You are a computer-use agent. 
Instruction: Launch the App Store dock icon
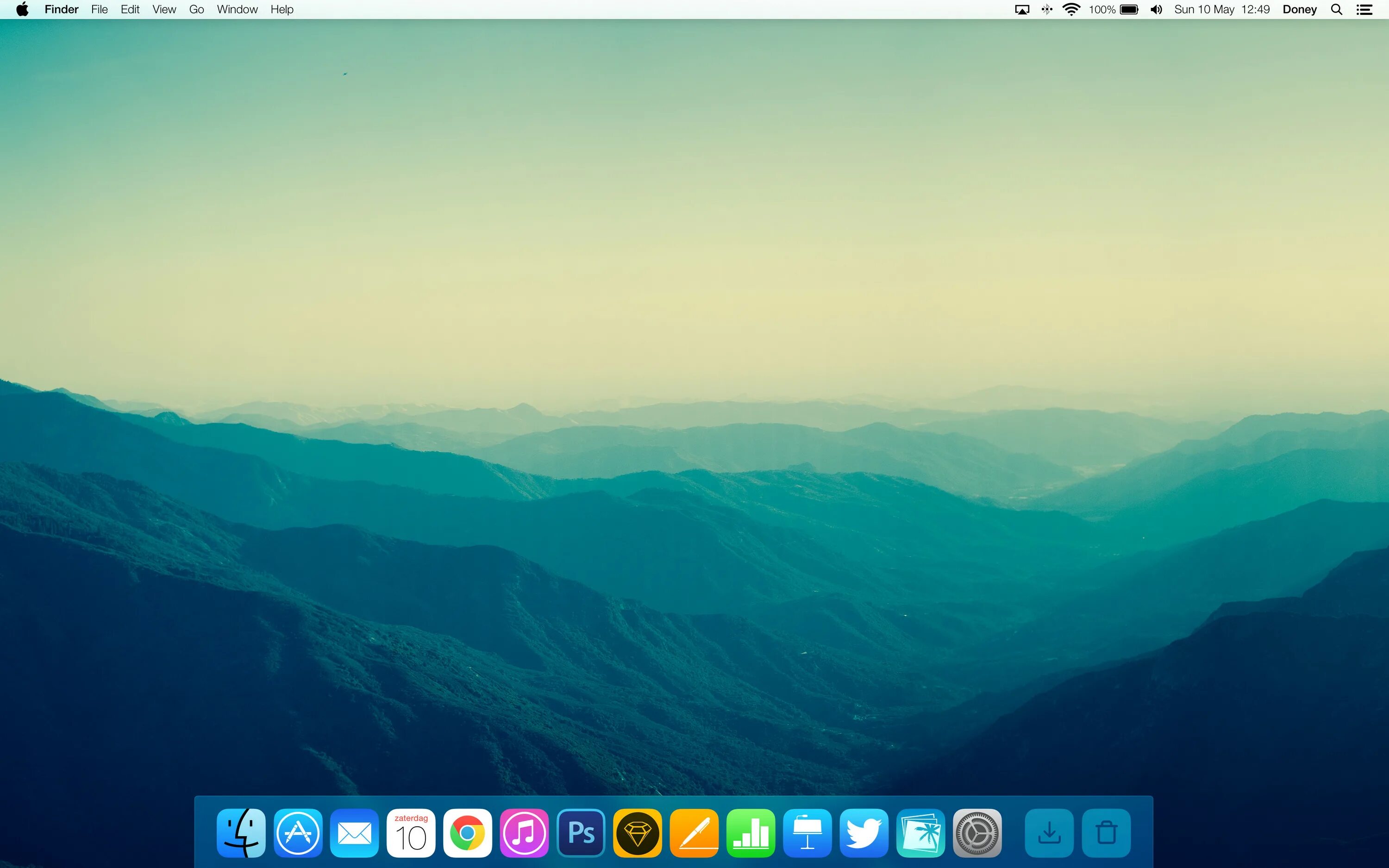pyautogui.click(x=298, y=832)
